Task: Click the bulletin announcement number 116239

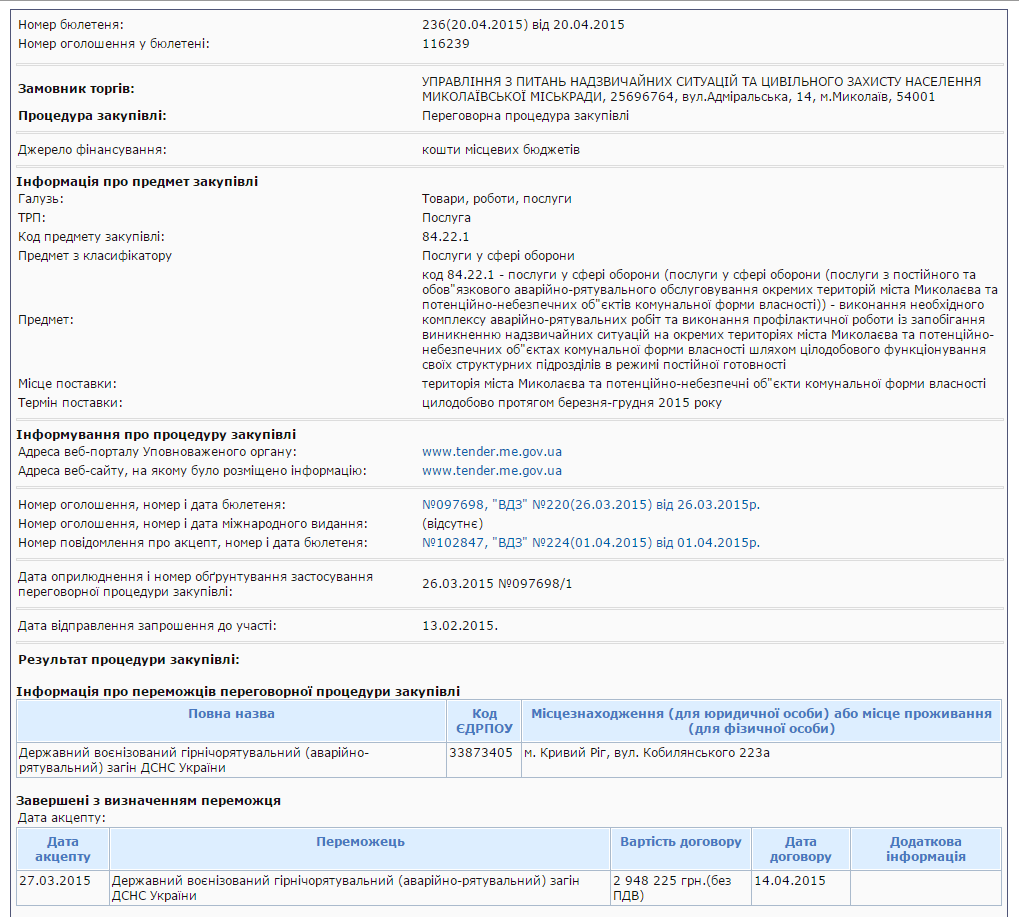Action: (x=446, y=43)
